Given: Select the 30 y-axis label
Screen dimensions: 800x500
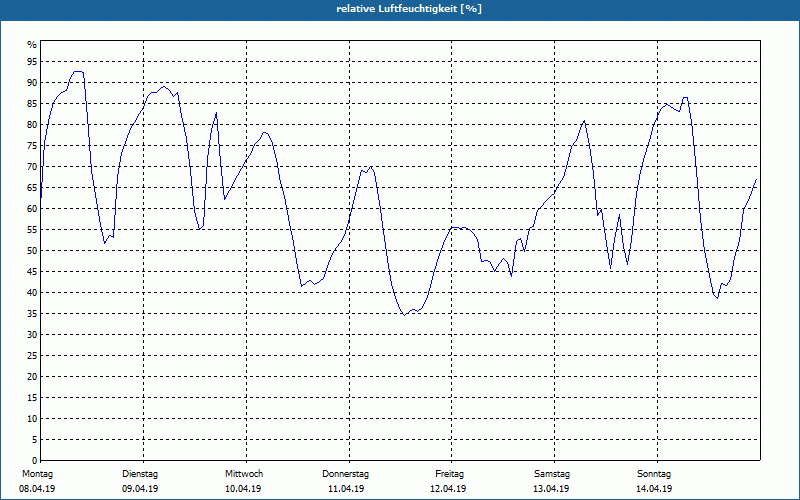Looking at the screenshot, I should [32, 334].
